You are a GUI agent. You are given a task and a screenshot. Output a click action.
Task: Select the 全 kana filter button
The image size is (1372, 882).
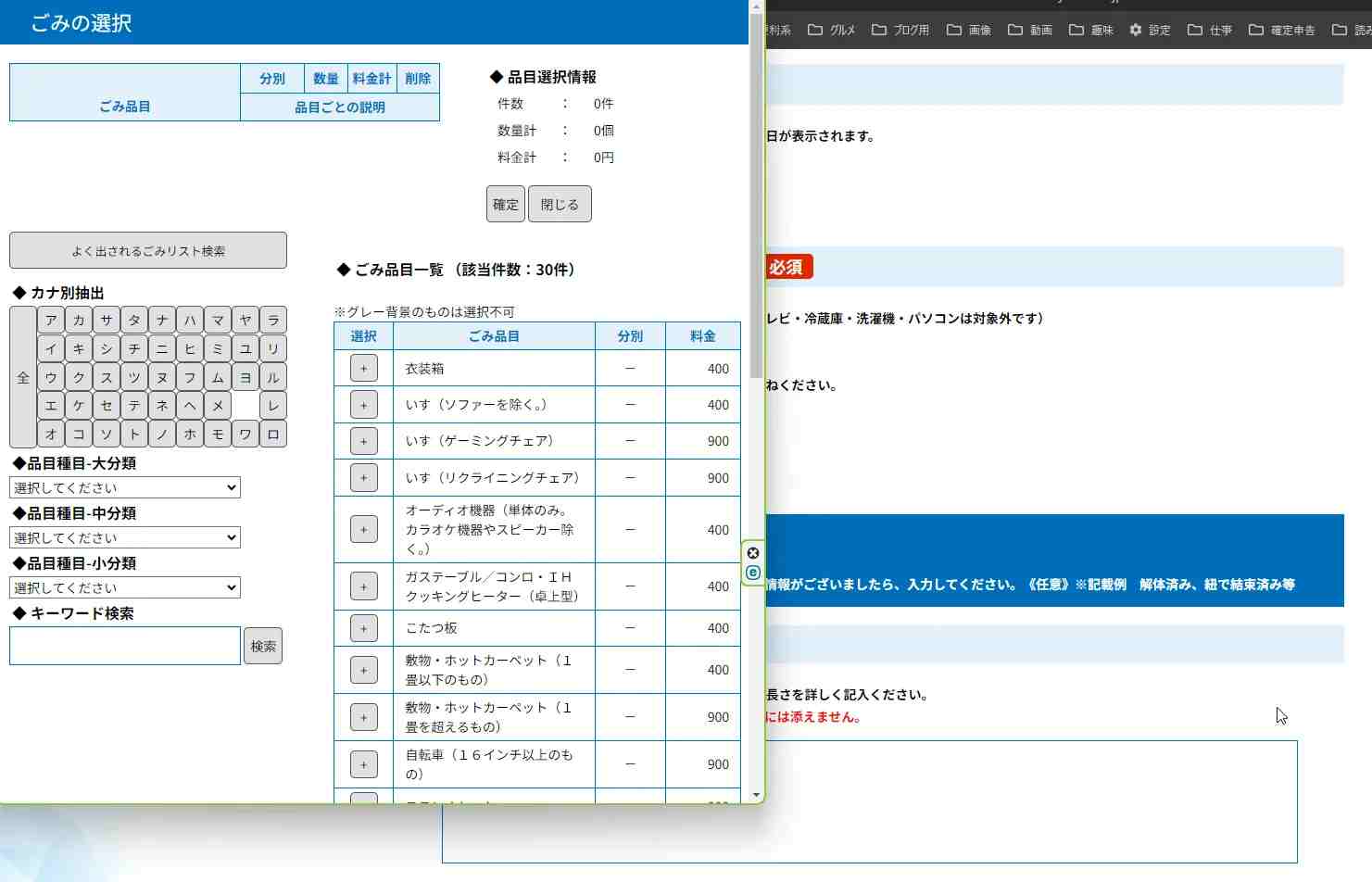pos(23,377)
